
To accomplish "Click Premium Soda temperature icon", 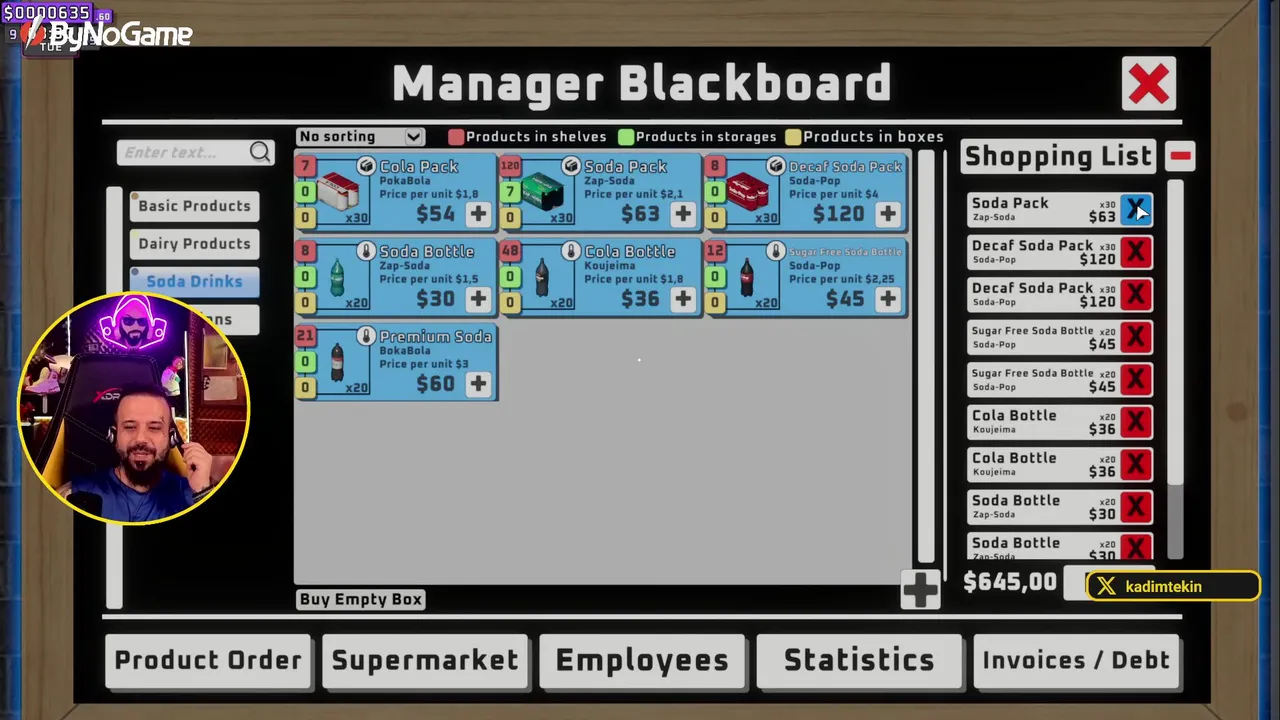I will click(366, 336).
